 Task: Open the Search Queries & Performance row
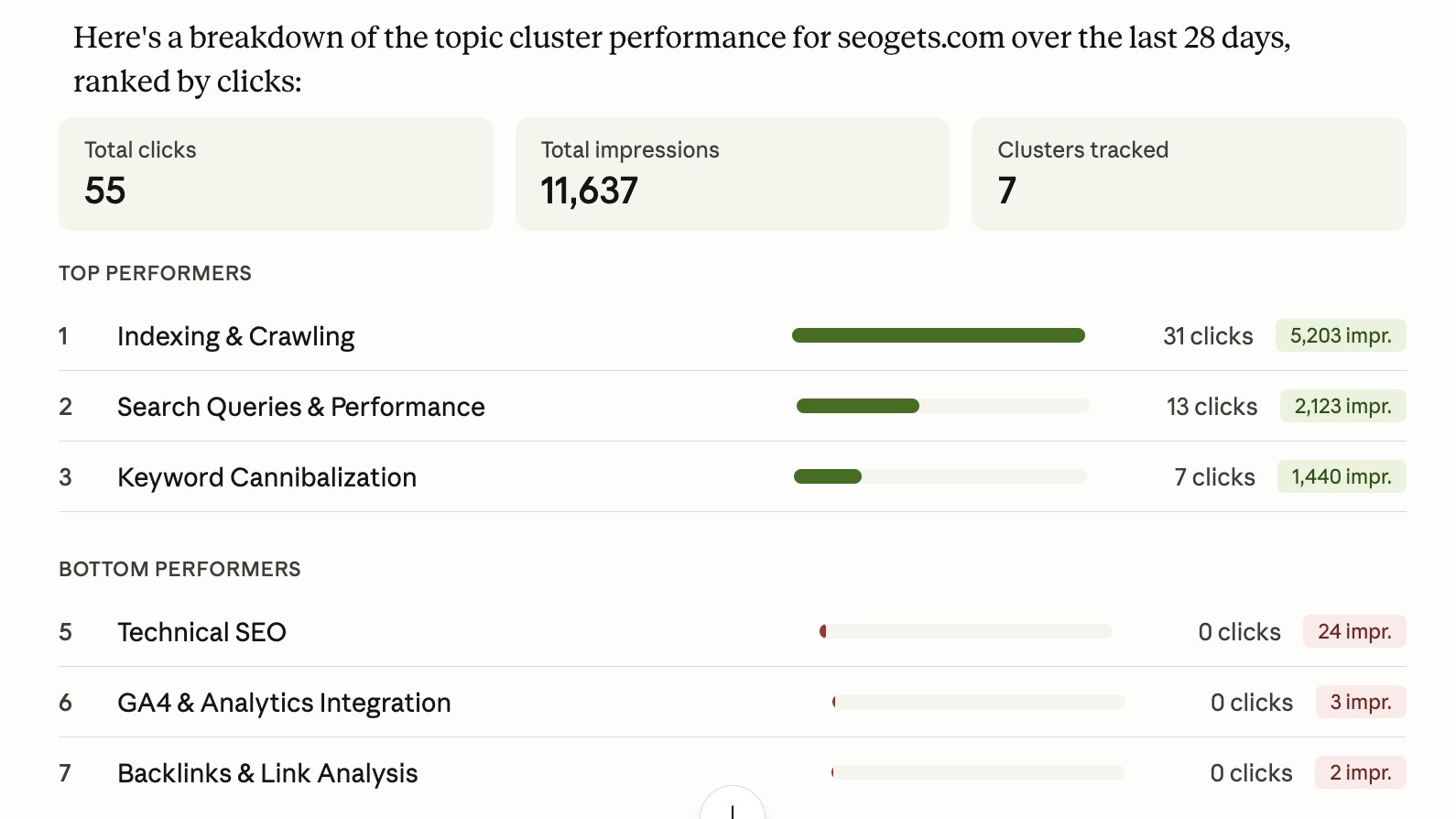(300, 407)
